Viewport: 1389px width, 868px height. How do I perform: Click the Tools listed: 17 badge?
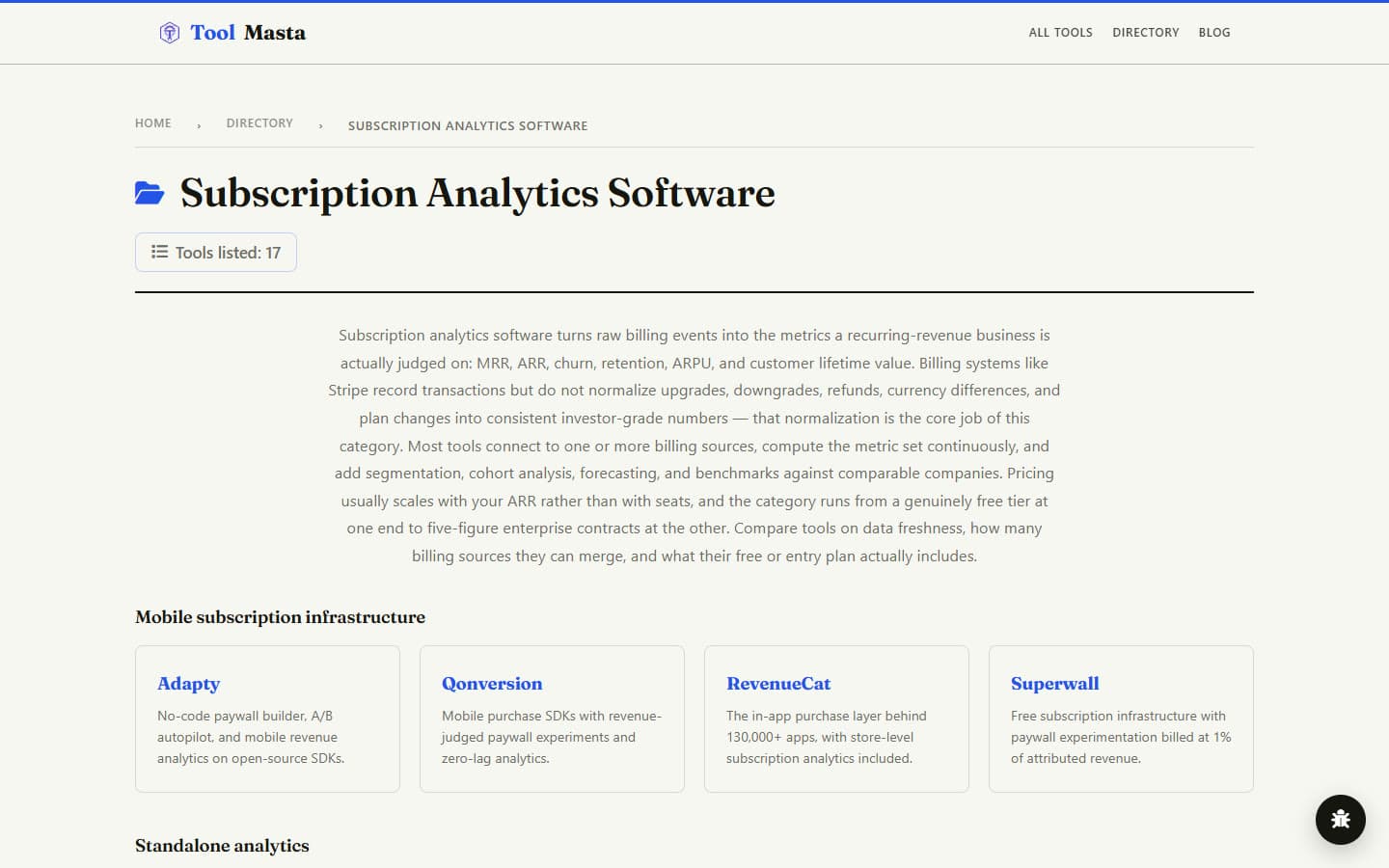click(216, 253)
